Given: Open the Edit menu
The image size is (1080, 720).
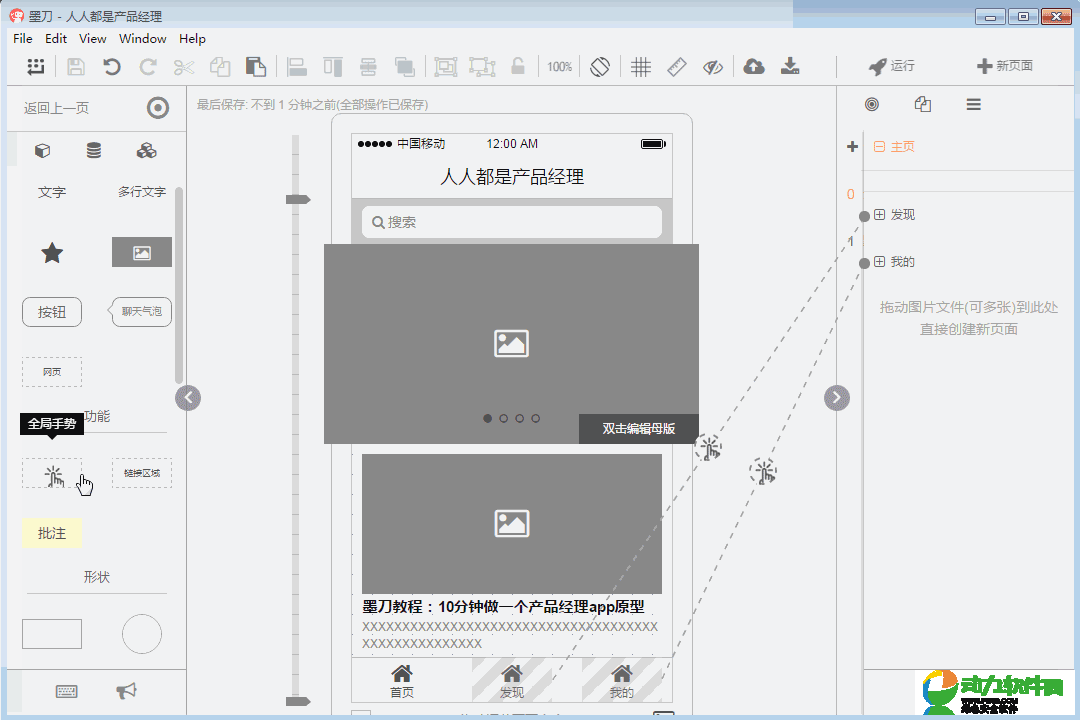Looking at the screenshot, I should click(x=56, y=39).
